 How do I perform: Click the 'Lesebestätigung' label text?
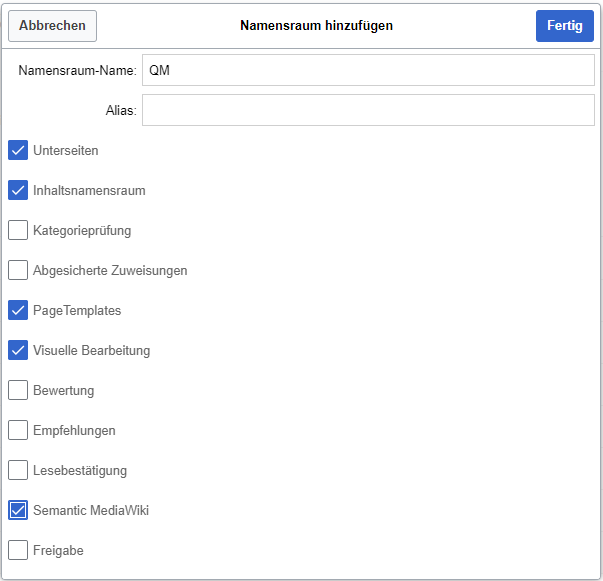pos(80,470)
